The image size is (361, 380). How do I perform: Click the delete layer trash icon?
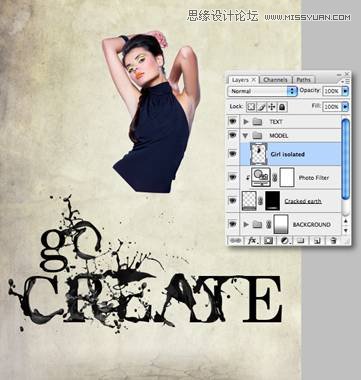point(333,240)
